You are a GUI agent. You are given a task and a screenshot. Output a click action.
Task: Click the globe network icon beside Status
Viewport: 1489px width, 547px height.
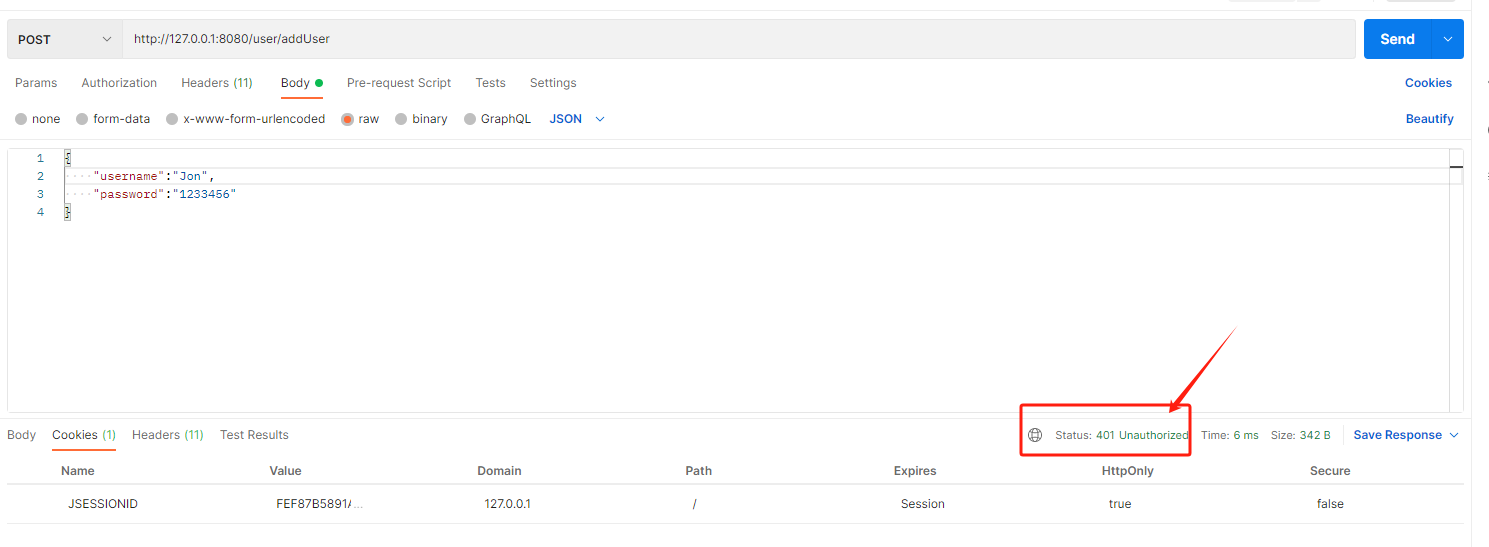[x=1035, y=435]
